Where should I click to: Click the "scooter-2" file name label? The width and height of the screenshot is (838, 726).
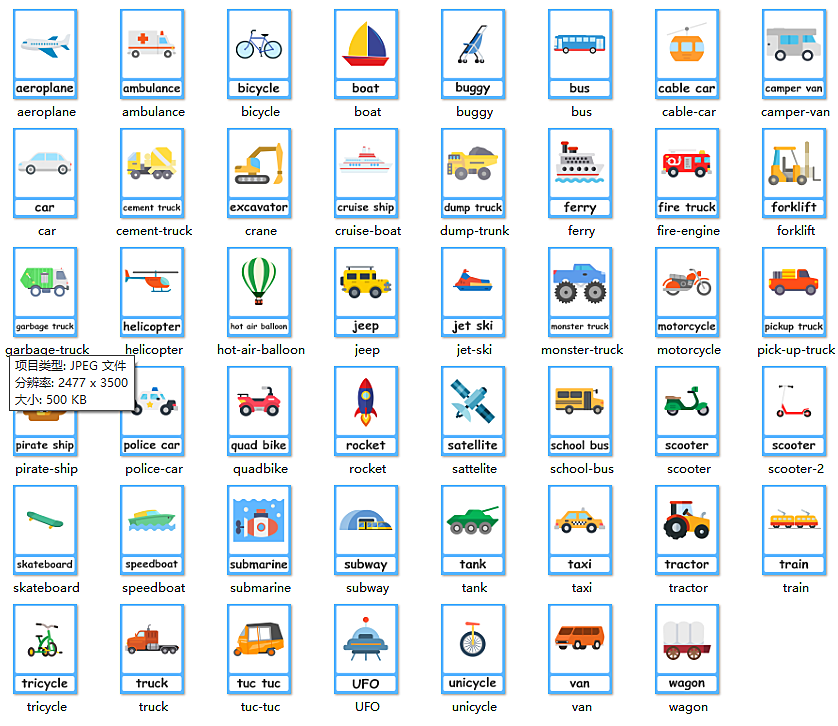tap(796, 469)
